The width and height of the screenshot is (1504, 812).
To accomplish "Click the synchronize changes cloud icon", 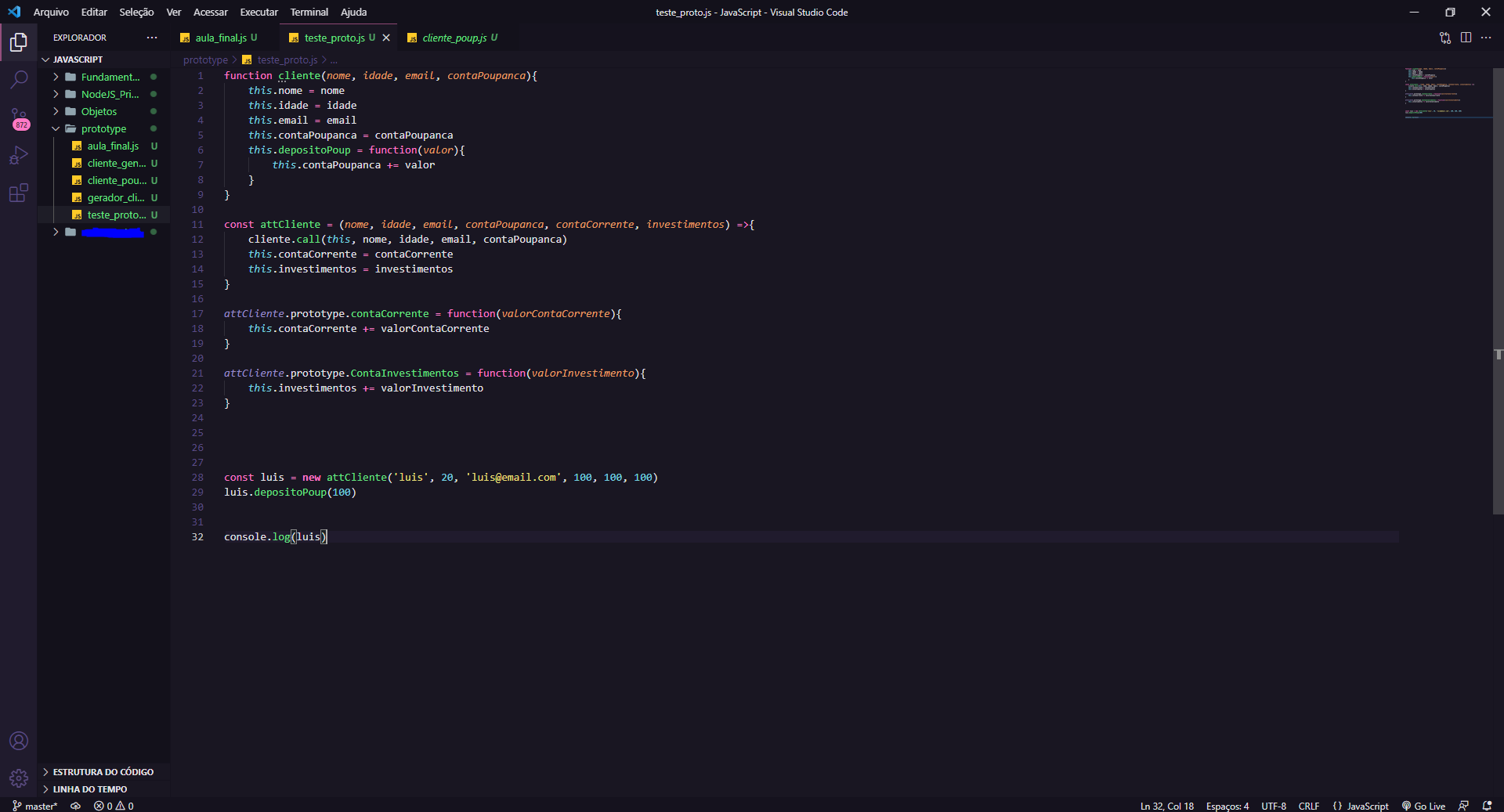I will [x=75, y=806].
